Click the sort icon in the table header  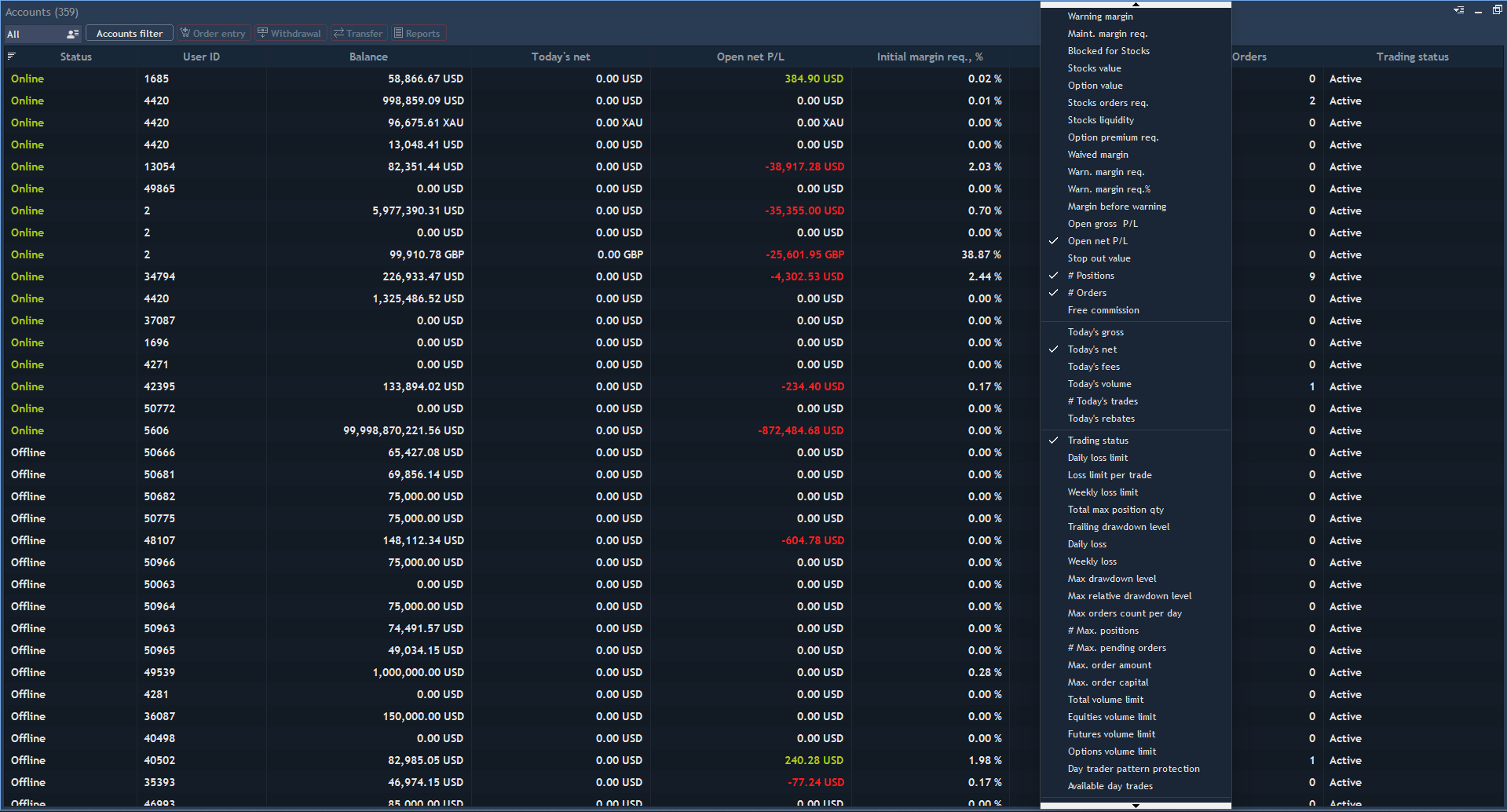[13, 56]
